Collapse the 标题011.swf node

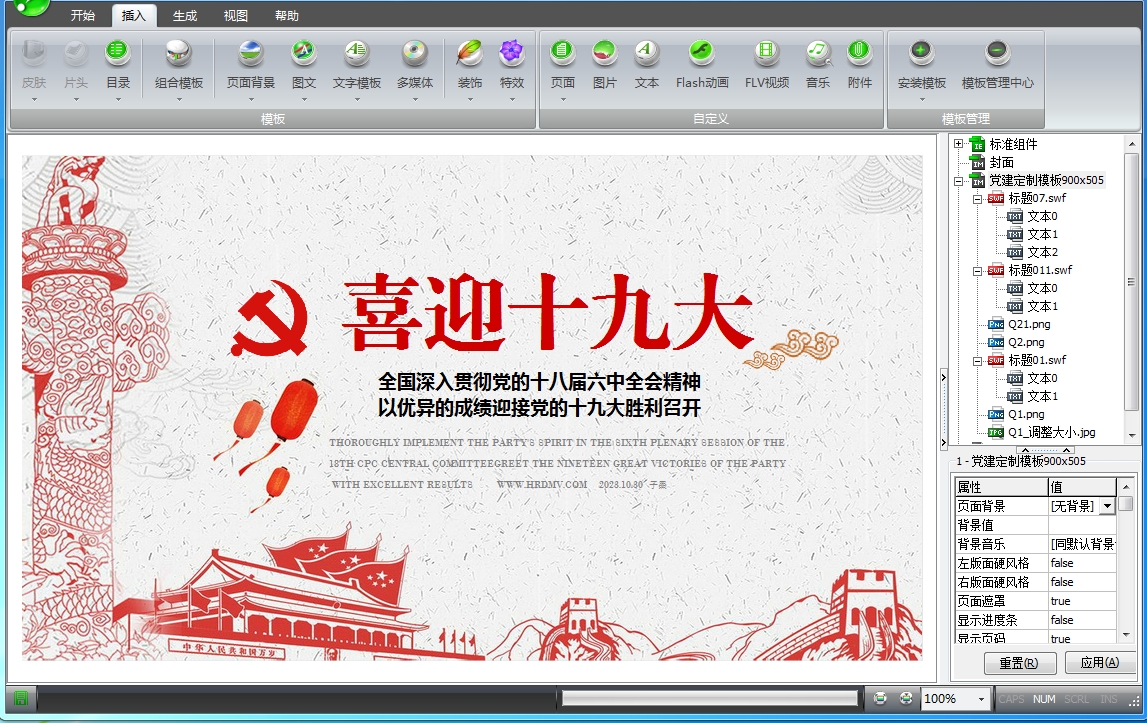tap(977, 271)
